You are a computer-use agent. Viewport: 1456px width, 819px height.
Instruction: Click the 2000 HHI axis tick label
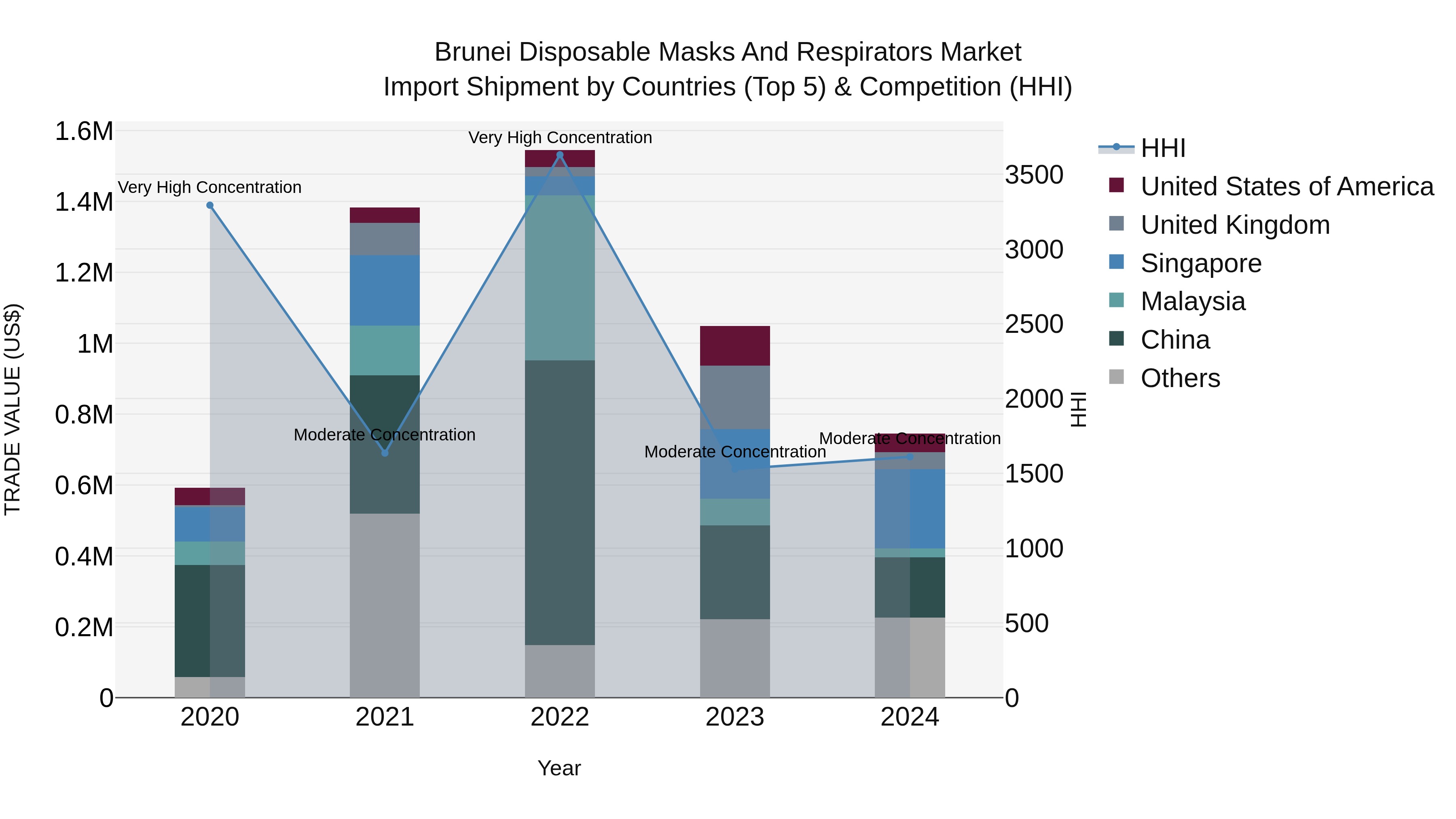tap(1034, 399)
